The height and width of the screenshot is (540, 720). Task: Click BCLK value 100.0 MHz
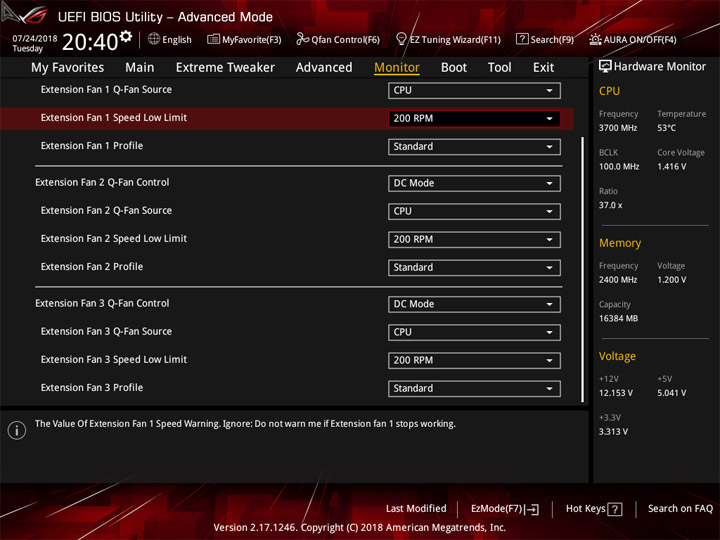coord(619,166)
